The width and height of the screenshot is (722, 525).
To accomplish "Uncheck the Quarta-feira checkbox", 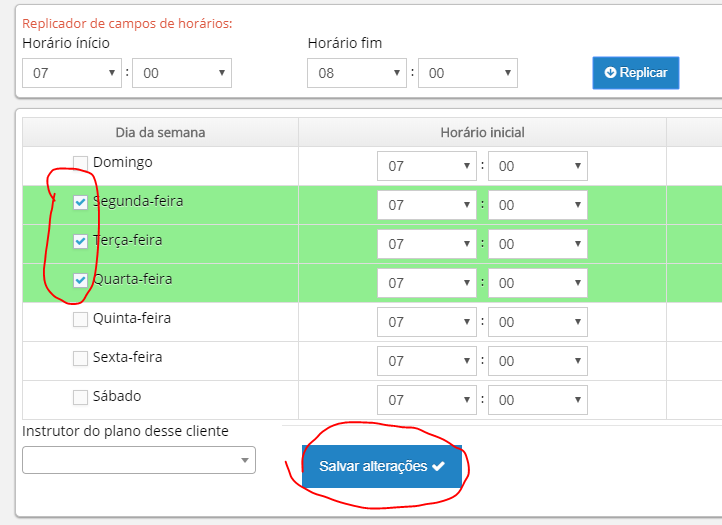I will click(x=80, y=280).
